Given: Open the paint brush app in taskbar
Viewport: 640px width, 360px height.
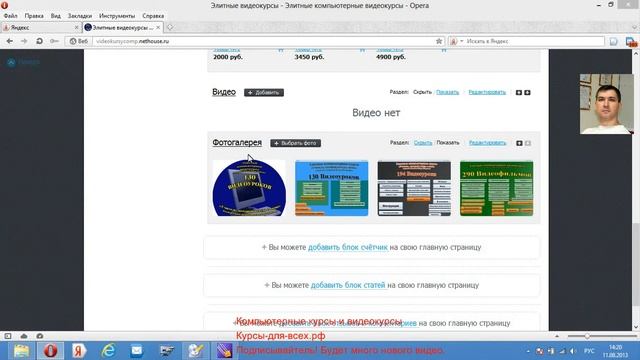Looking at the screenshot, I should coord(195,351).
